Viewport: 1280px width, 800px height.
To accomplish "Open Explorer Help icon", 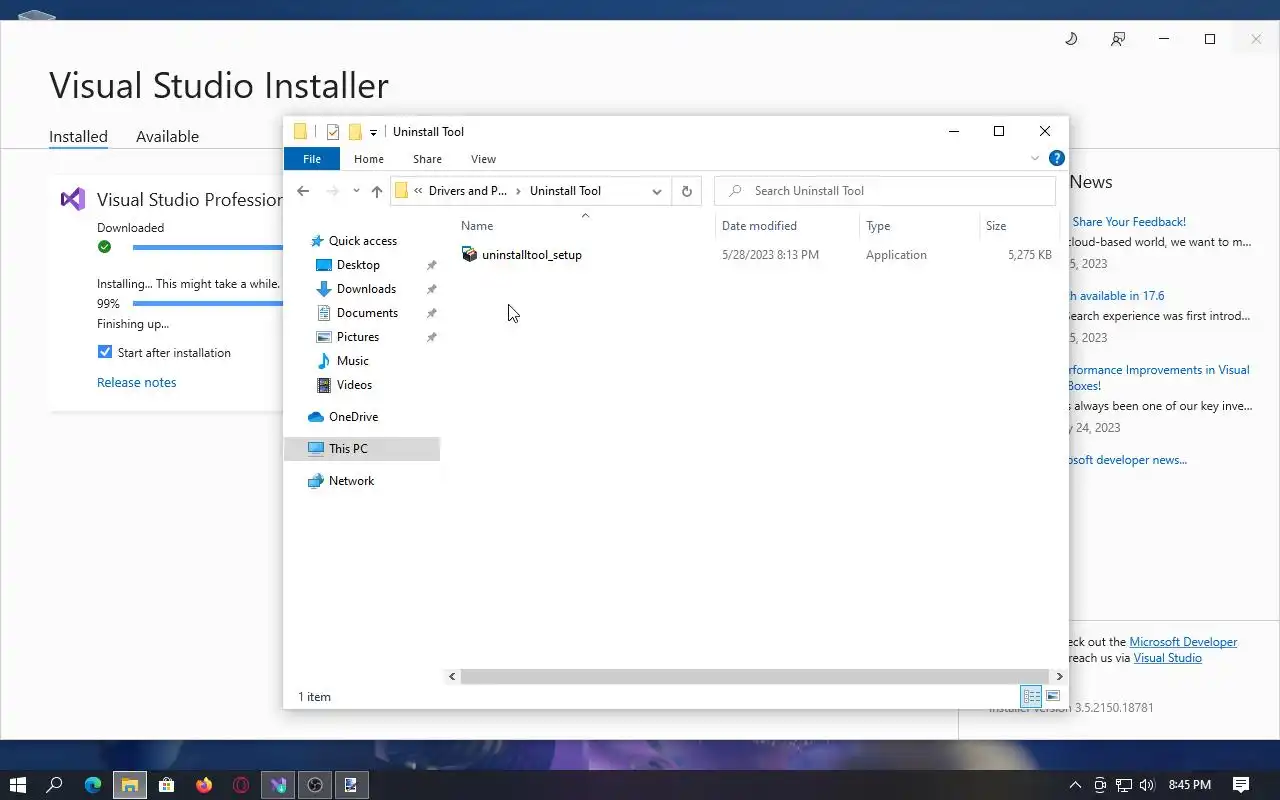I will pos(1056,158).
